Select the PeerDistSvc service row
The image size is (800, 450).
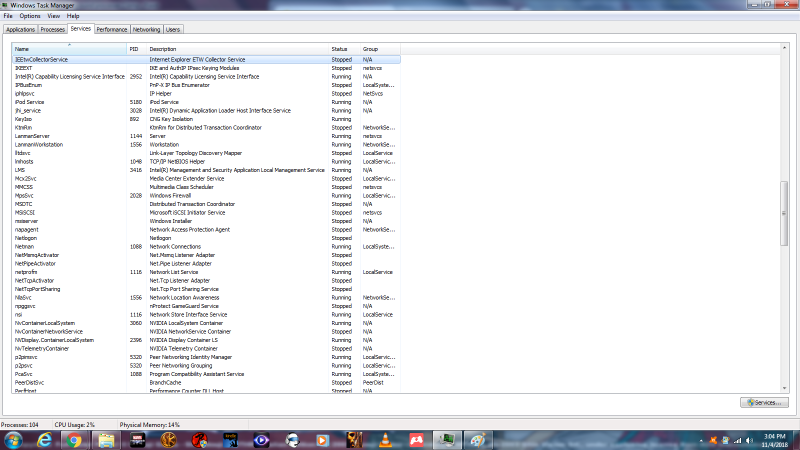point(206,383)
